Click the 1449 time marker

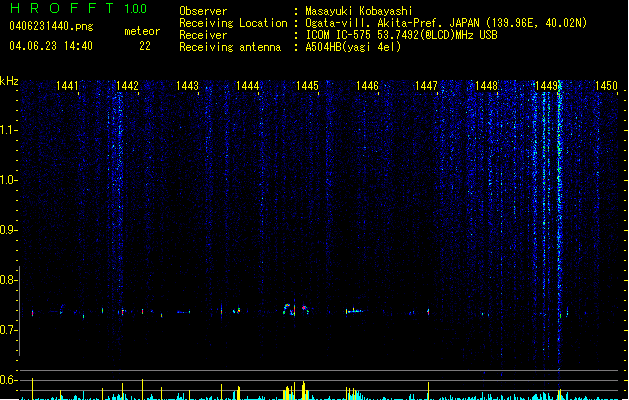click(546, 86)
